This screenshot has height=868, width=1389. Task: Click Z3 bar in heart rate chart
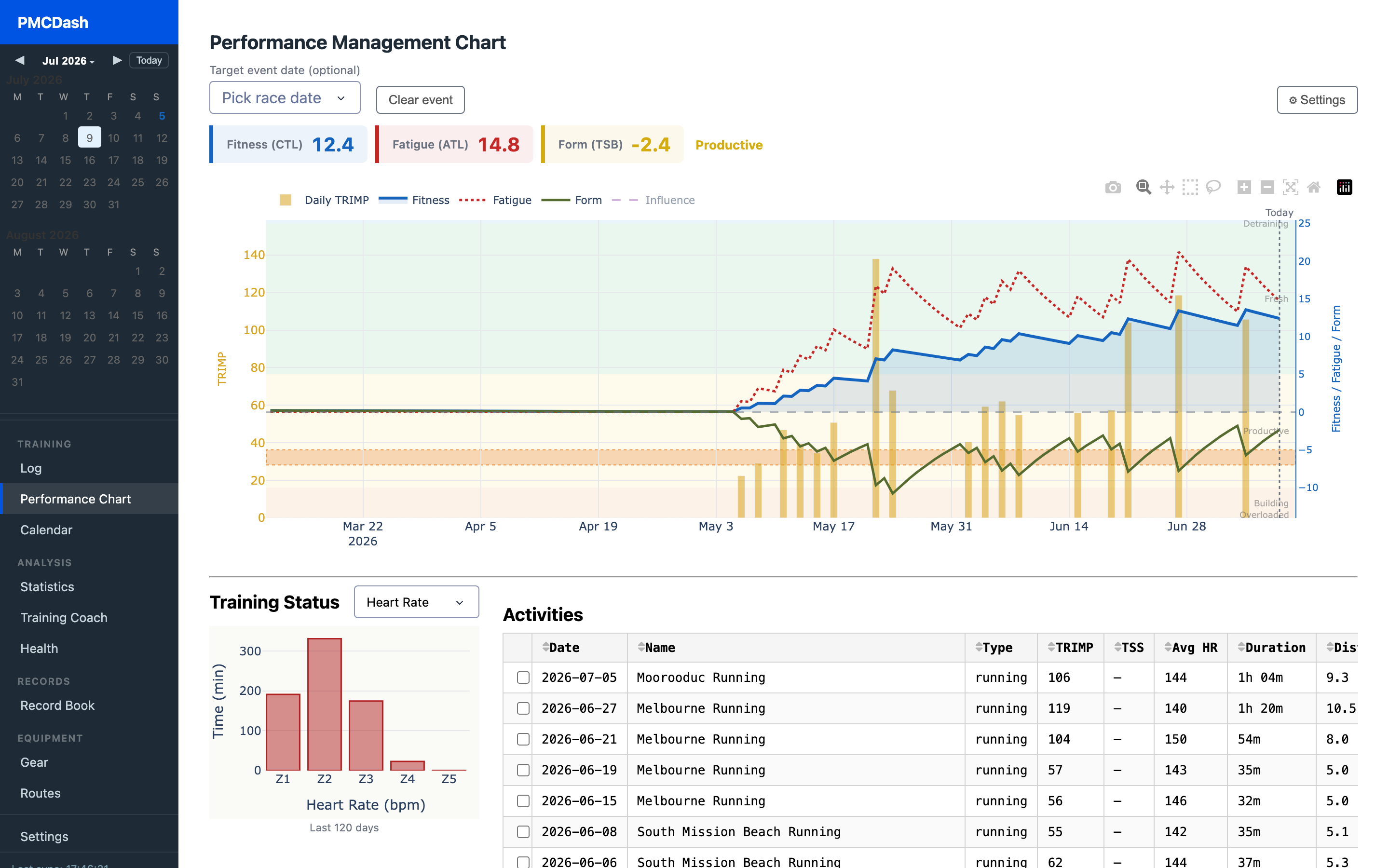[x=366, y=735]
